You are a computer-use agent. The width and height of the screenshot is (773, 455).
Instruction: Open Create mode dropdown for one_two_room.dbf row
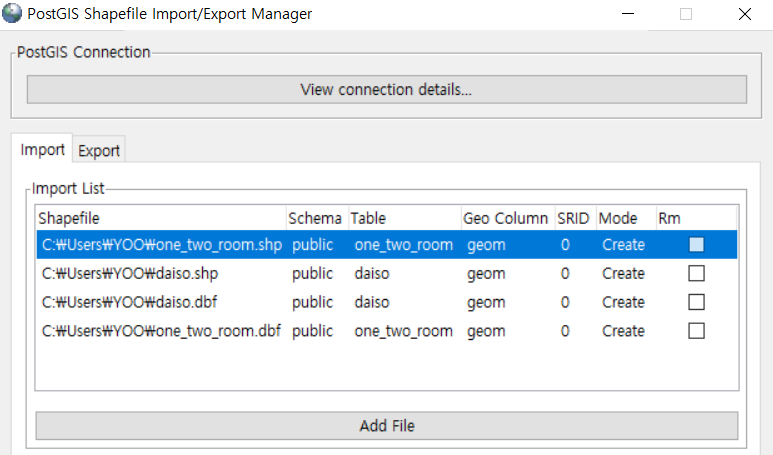623,331
